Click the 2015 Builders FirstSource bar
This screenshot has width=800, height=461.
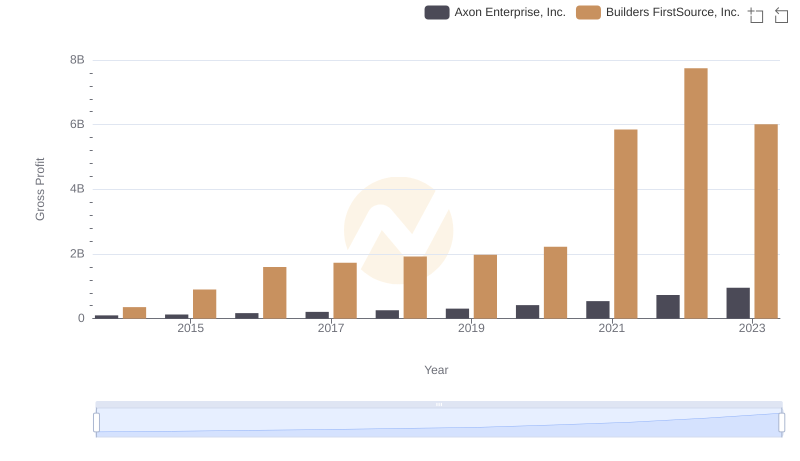coord(205,304)
